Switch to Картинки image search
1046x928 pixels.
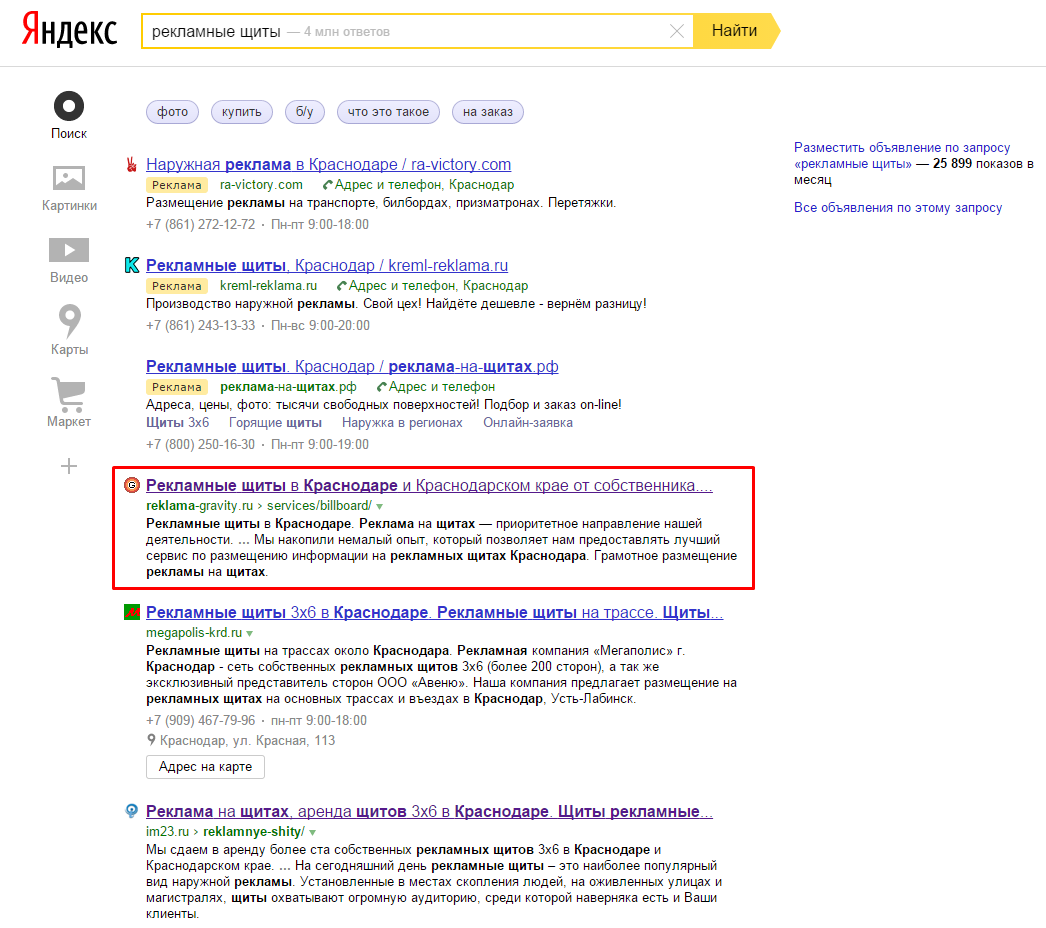click(69, 187)
